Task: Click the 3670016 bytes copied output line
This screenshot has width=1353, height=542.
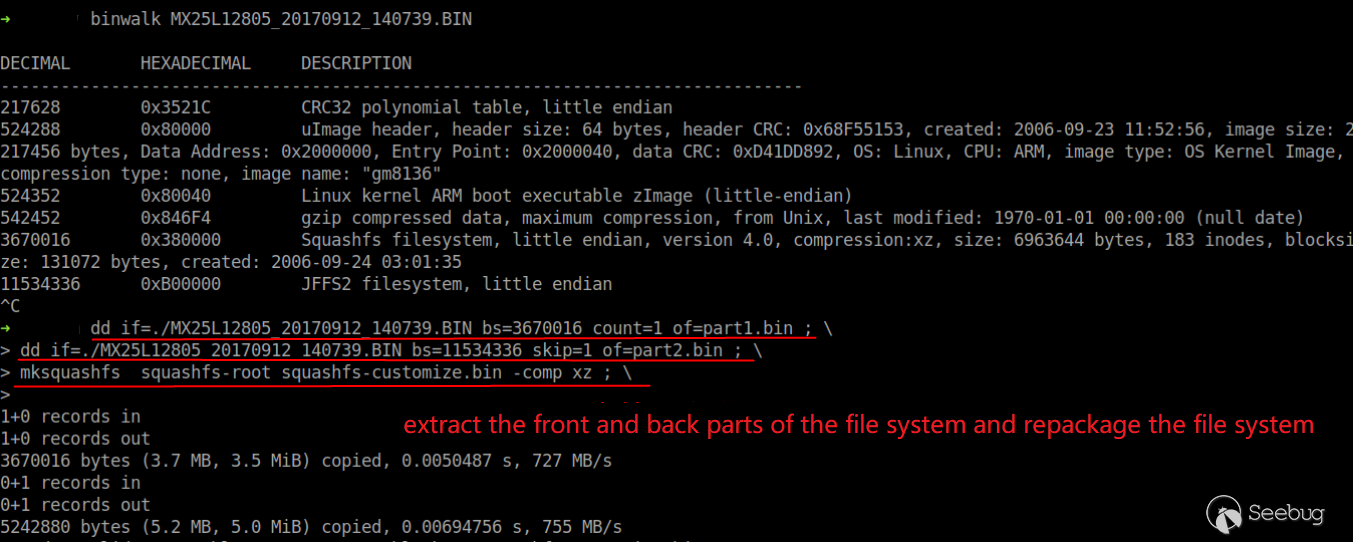Action: tap(306, 461)
